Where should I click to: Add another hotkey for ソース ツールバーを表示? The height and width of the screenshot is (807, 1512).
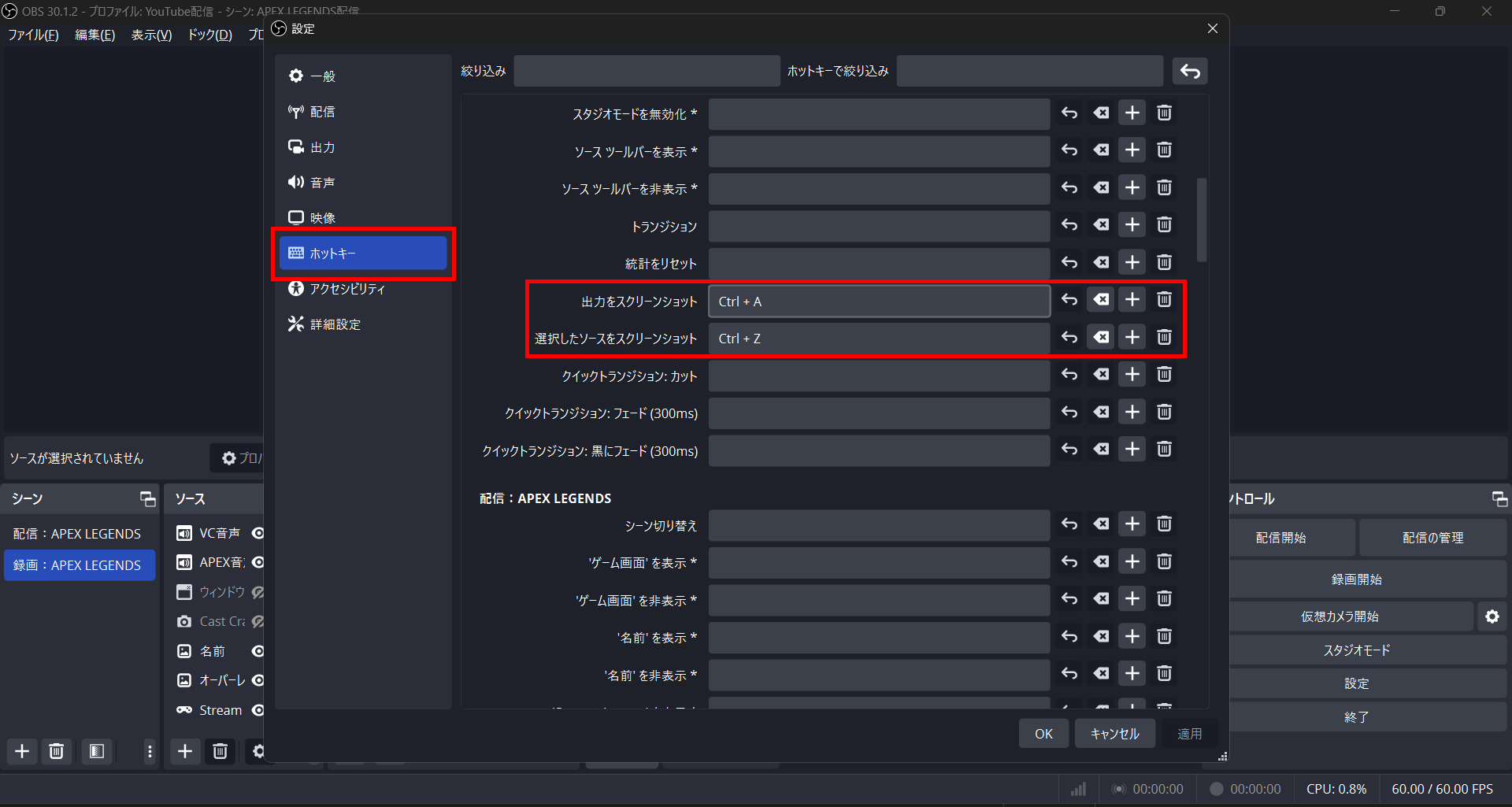[x=1132, y=150]
